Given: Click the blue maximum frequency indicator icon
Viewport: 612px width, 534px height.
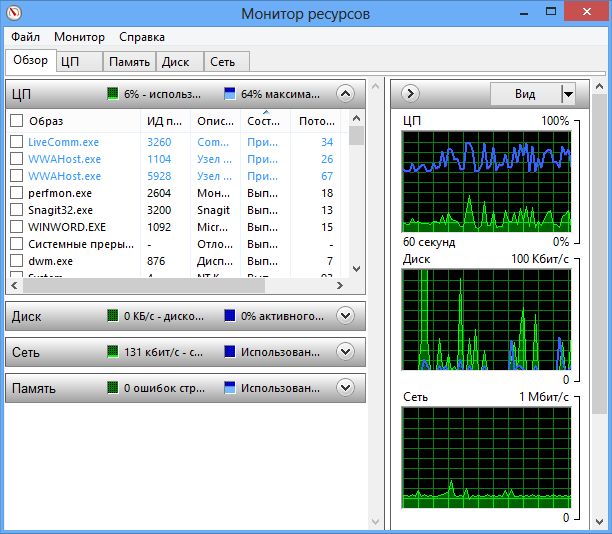Looking at the screenshot, I should [x=231, y=94].
